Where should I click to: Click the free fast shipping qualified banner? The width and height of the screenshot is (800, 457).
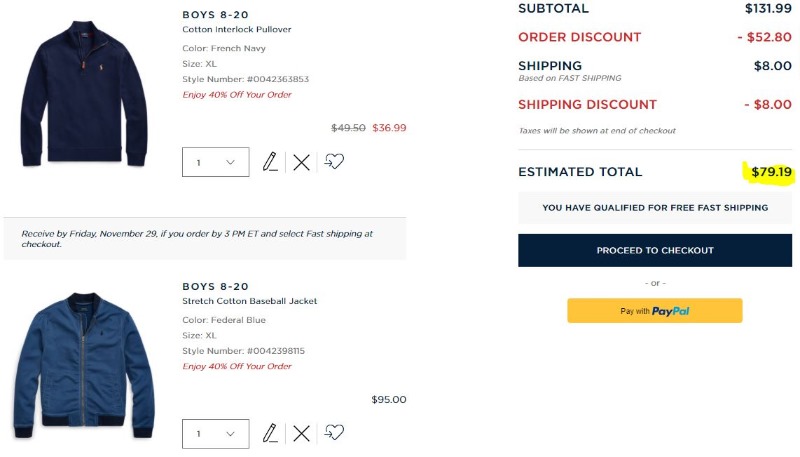point(655,208)
